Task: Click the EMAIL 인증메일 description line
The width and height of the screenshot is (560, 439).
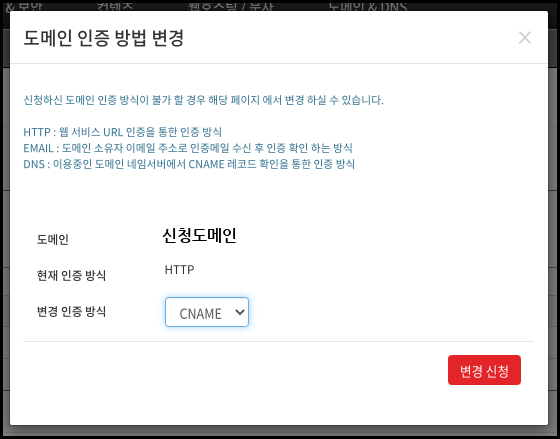Action: point(188,148)
